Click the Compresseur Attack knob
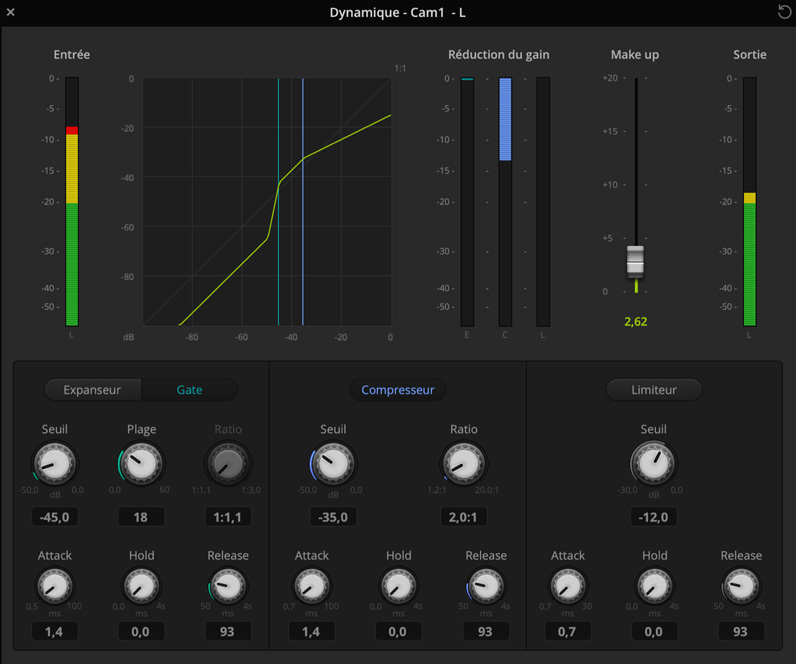 click(x=311, y=586)
